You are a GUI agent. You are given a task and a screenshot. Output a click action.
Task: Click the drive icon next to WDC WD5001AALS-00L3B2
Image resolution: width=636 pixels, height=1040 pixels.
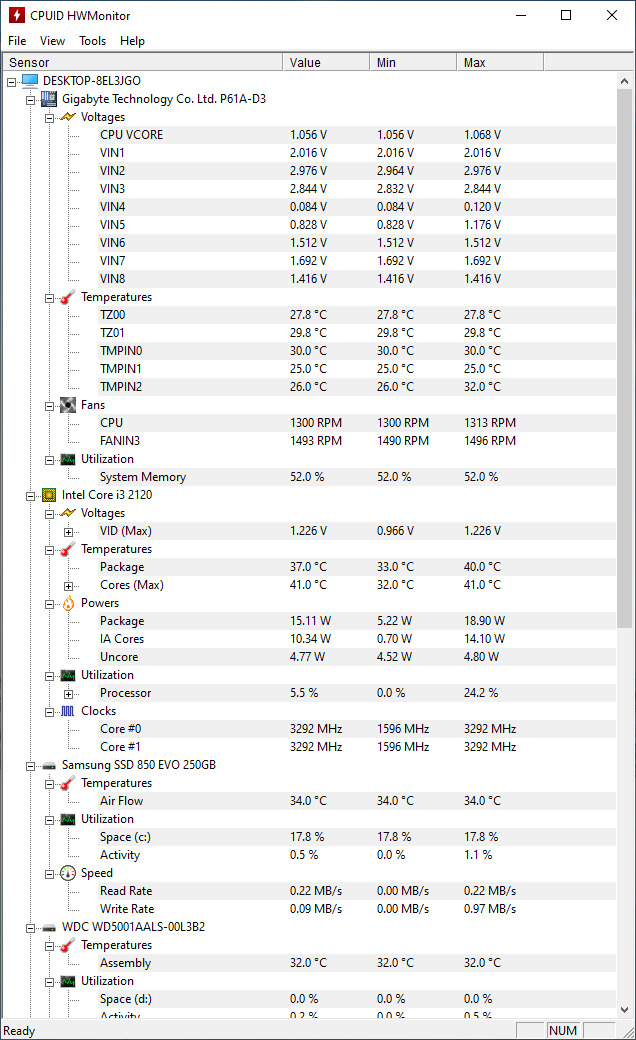tap(48, 927)
